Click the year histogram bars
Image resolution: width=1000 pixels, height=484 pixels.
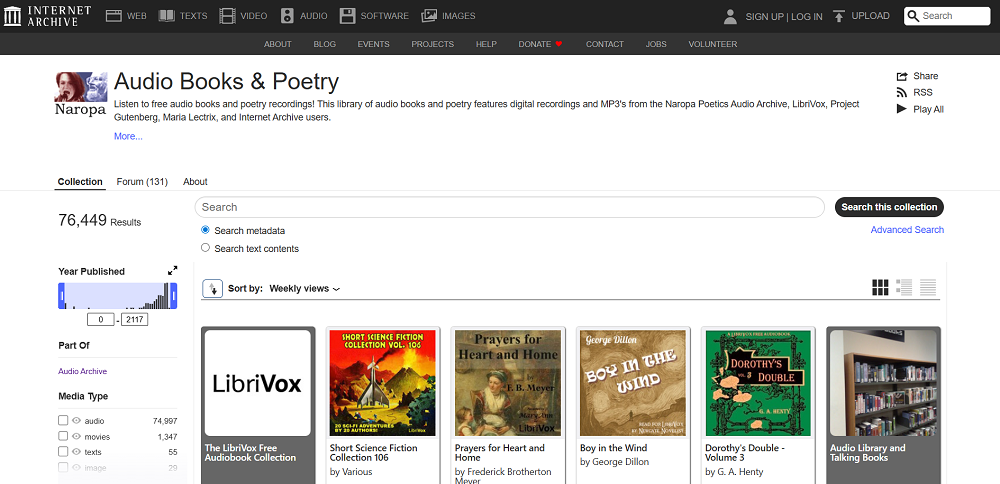click(x=117, y=296)
